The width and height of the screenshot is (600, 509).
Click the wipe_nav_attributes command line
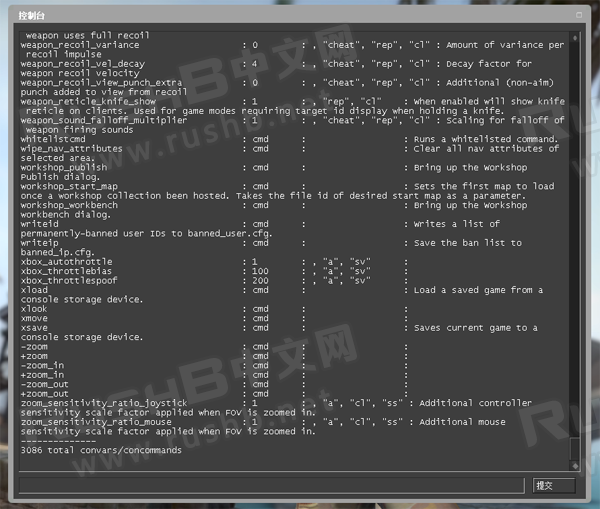71,149
